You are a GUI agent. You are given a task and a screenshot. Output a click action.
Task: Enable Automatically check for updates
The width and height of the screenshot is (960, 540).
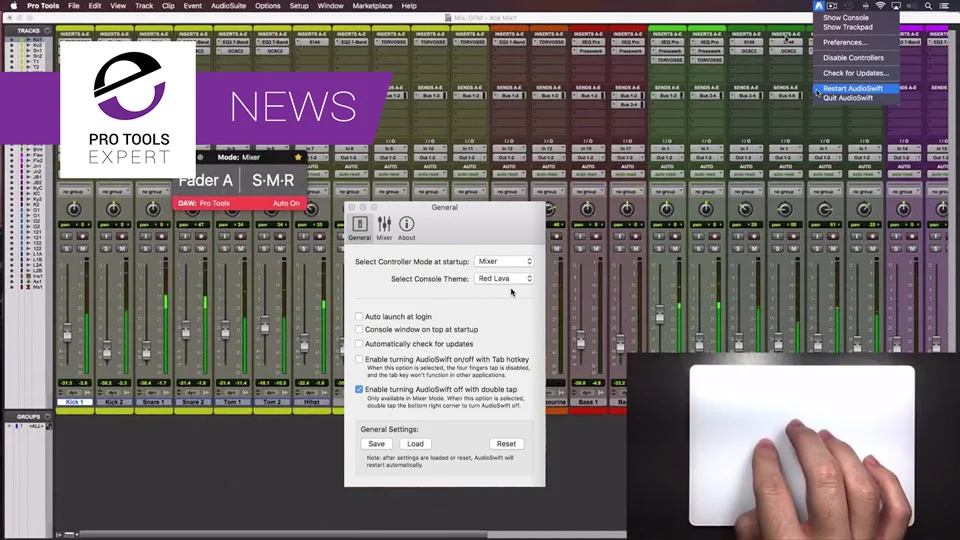(x=359, y=344)
